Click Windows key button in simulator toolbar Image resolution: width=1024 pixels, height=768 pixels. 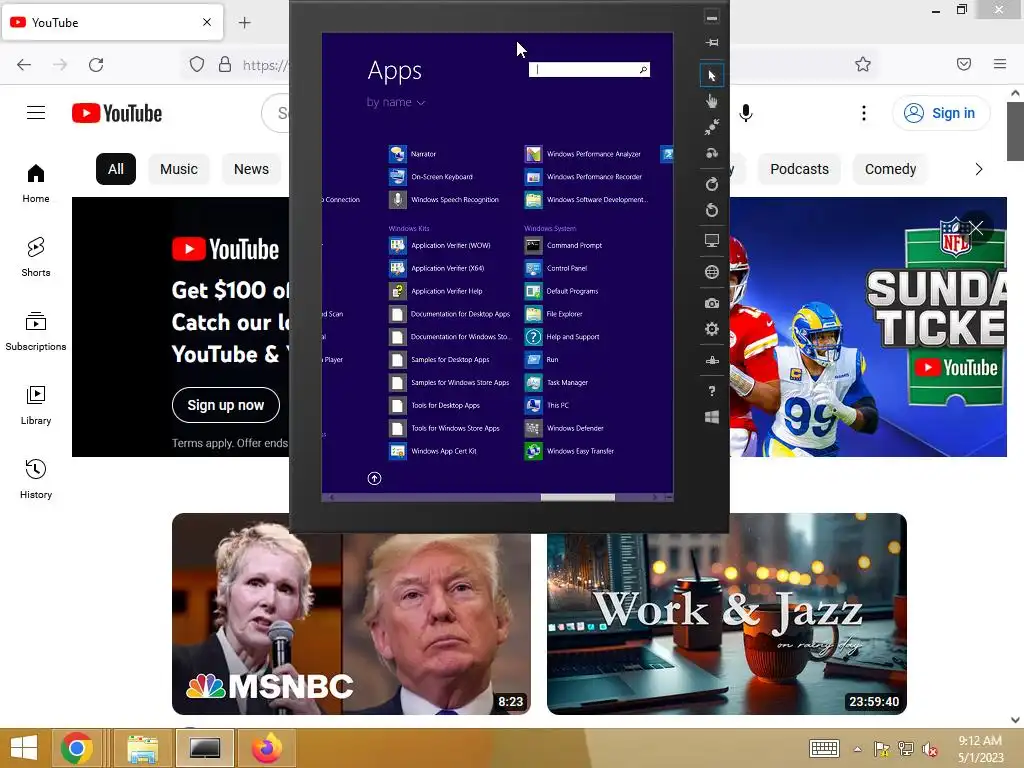click(712, 417)
